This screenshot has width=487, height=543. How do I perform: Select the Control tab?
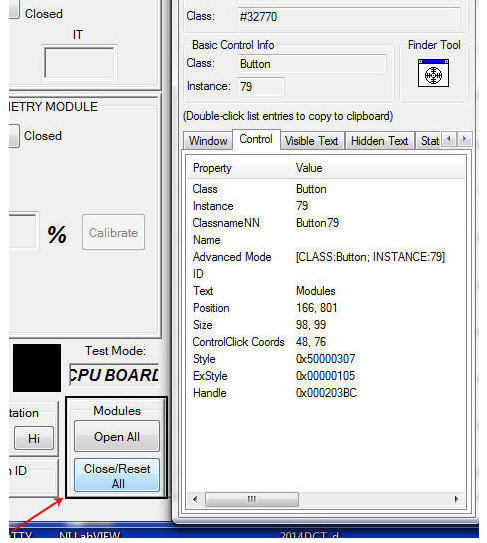[x=256, y=139]
